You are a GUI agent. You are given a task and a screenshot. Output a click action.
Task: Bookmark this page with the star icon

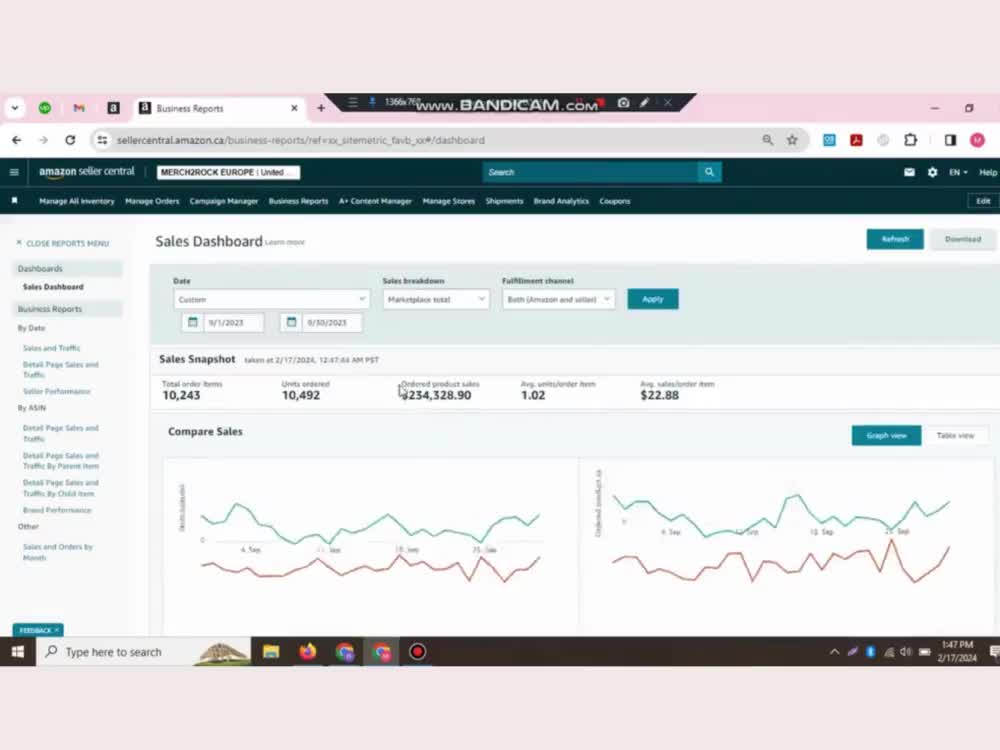[x=792, y=140]
